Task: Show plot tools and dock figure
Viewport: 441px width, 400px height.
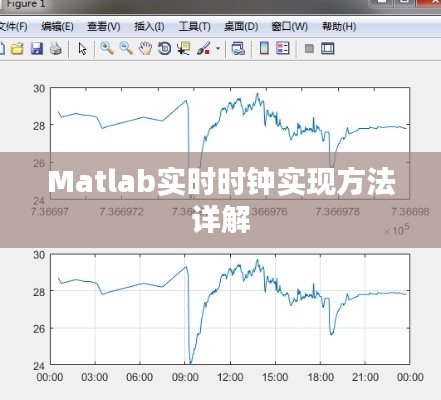Action: (x=328, y=49)
